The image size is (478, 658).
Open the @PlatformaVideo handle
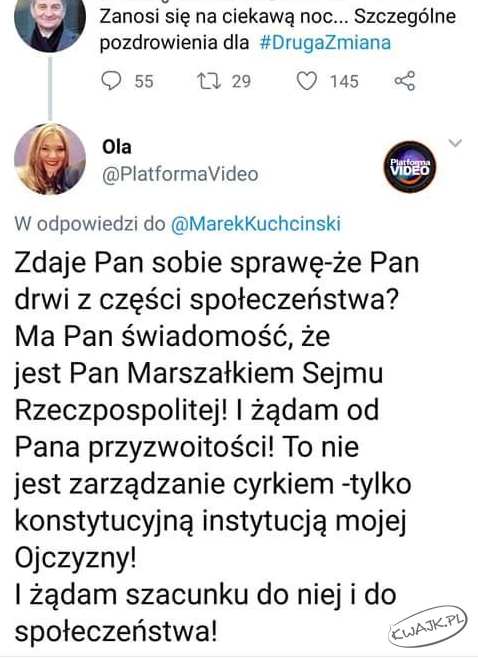(180, 174)
